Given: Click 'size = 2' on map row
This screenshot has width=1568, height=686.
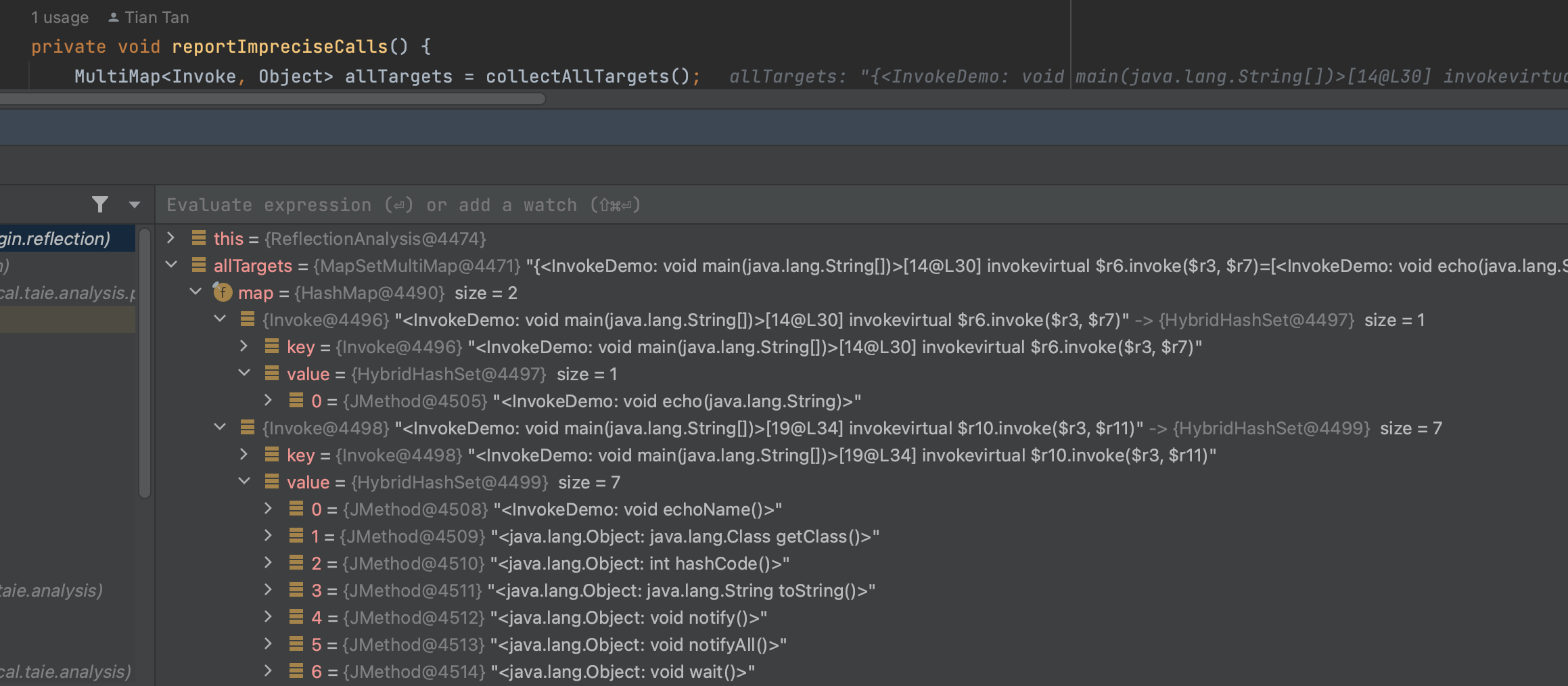Looking at the screenshot, I should [x=486, y=293].
